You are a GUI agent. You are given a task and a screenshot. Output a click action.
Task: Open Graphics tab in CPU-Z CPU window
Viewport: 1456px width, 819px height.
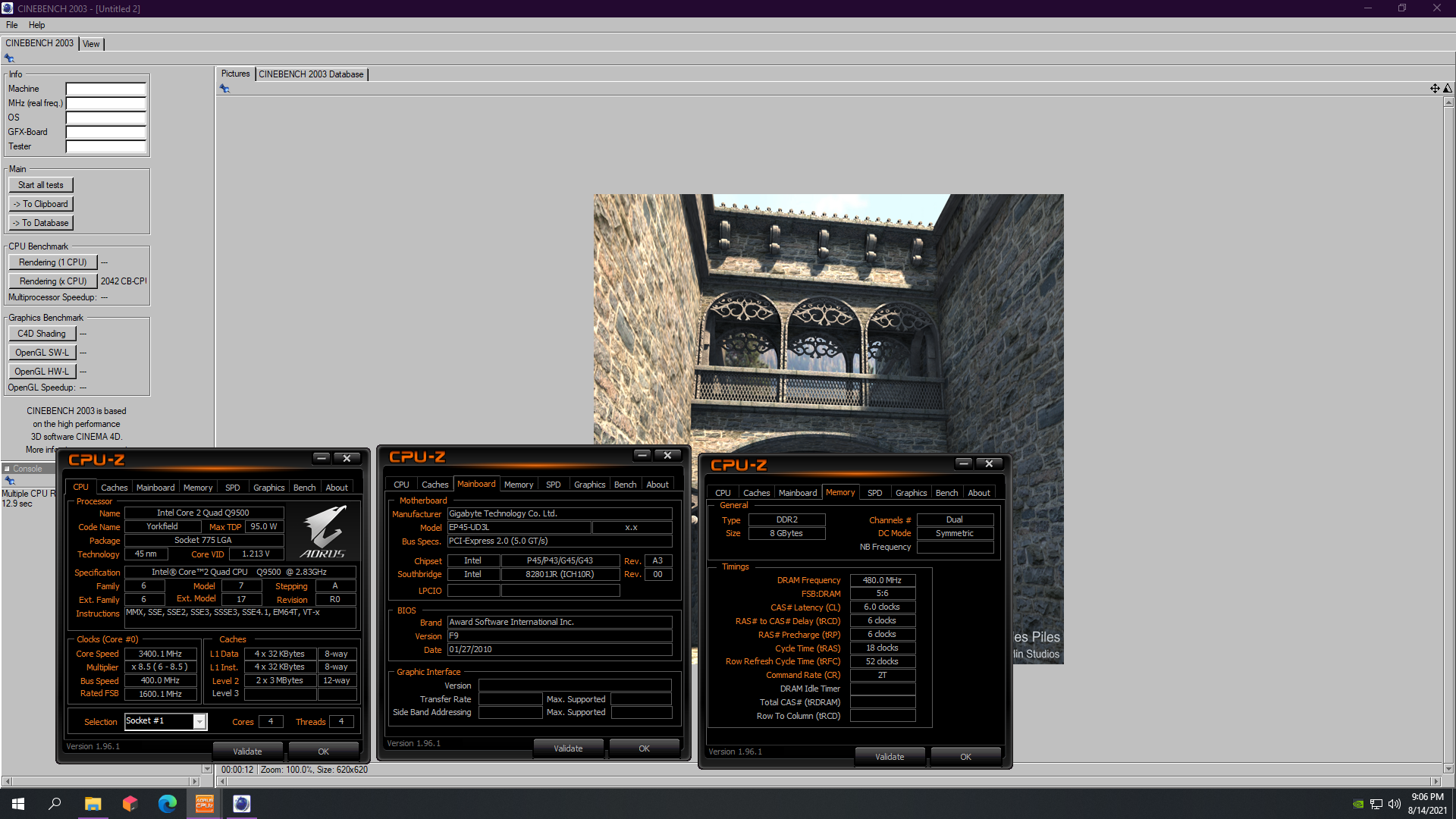[269, 488]
